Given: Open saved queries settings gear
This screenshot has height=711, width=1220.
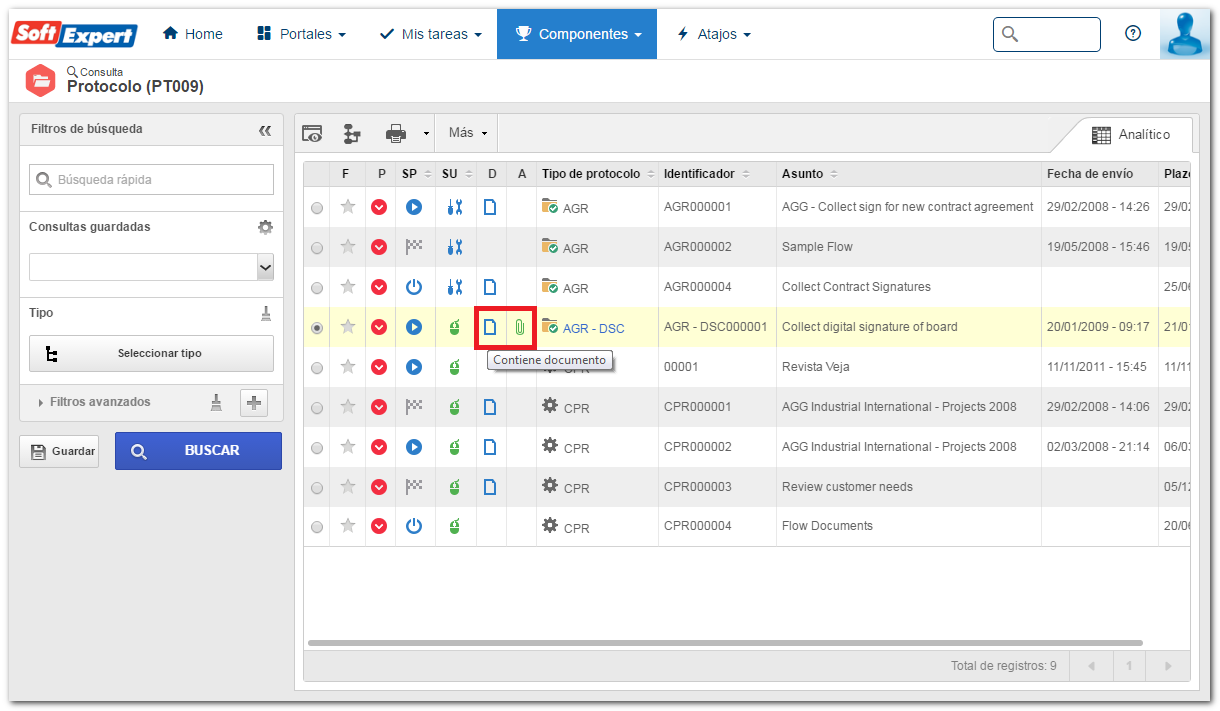Looking at the screenshot, I should point(265,227).
